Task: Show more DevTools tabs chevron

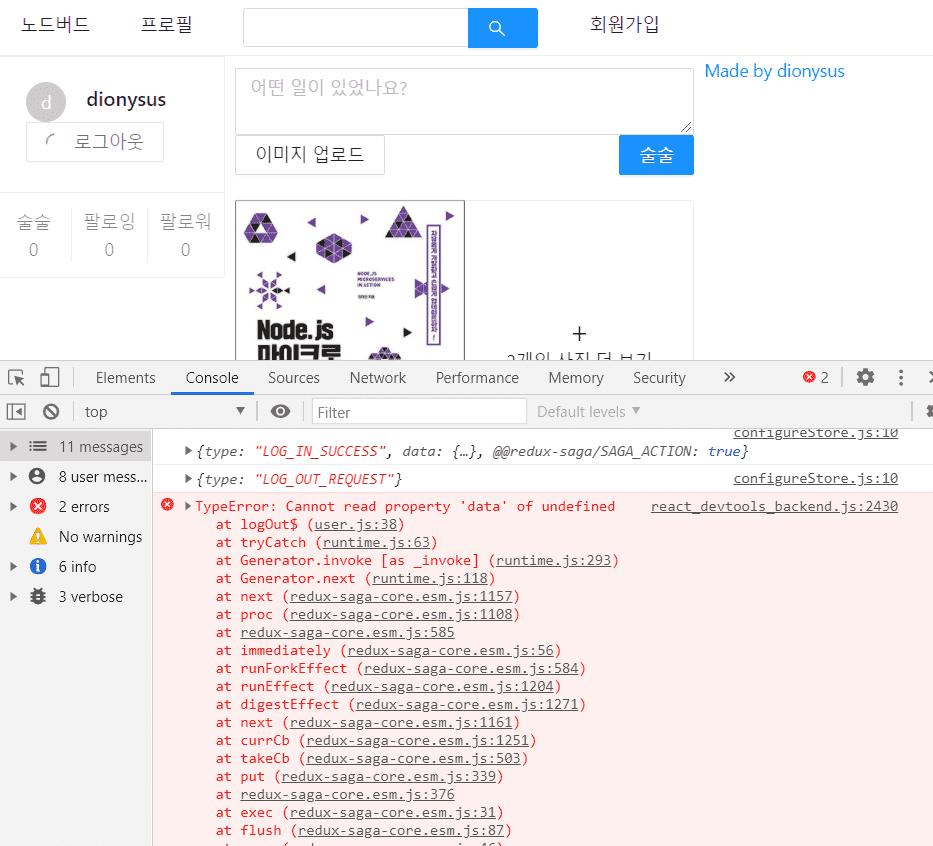Action: coord(730,377)
